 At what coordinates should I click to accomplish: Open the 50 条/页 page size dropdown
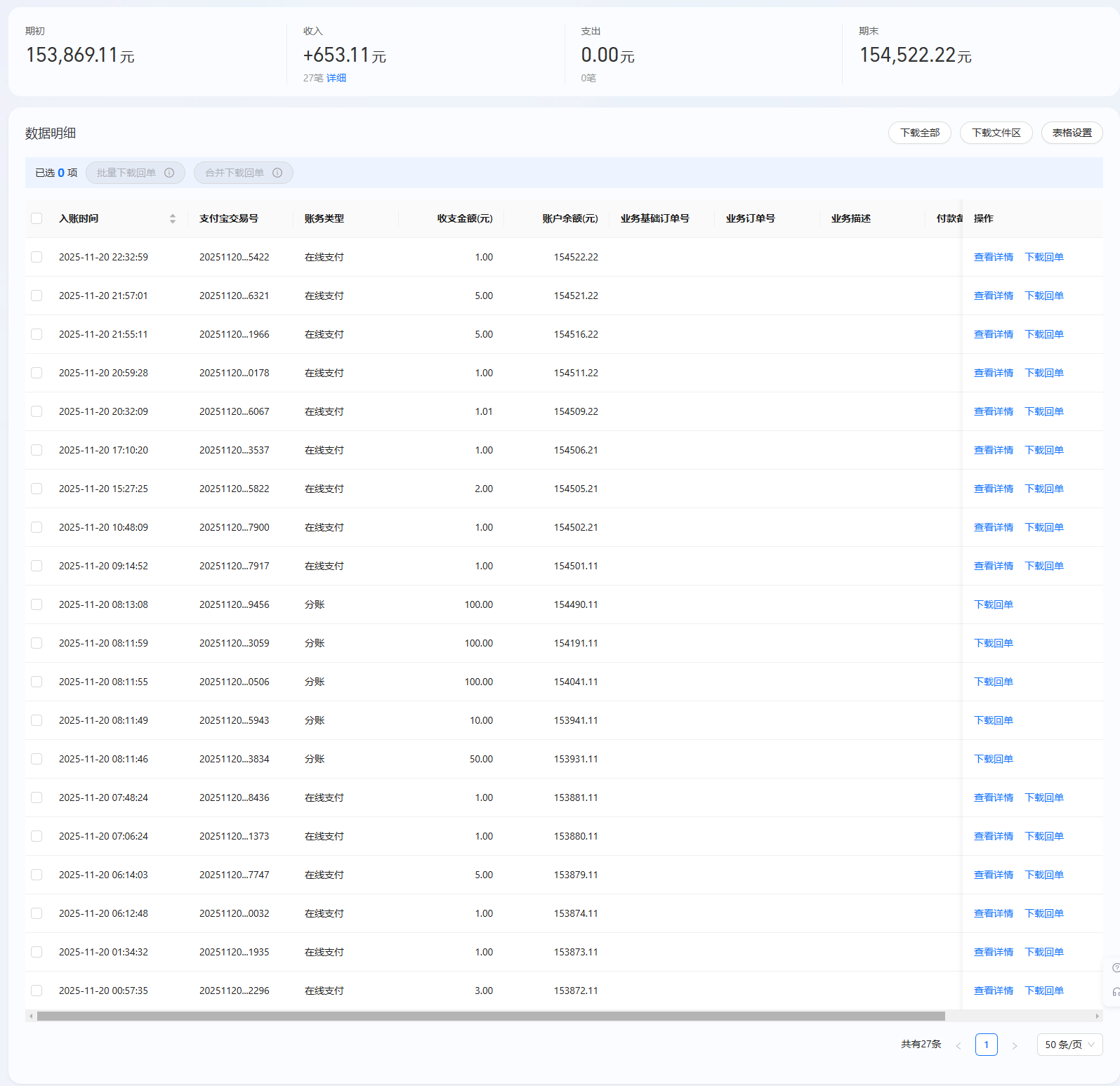pos(1069,1045)
